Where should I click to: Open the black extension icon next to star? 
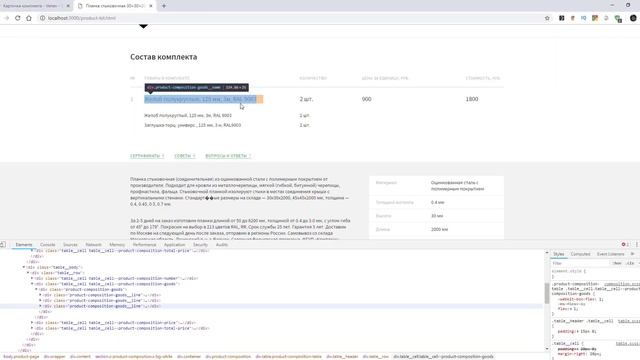point(562,18)
